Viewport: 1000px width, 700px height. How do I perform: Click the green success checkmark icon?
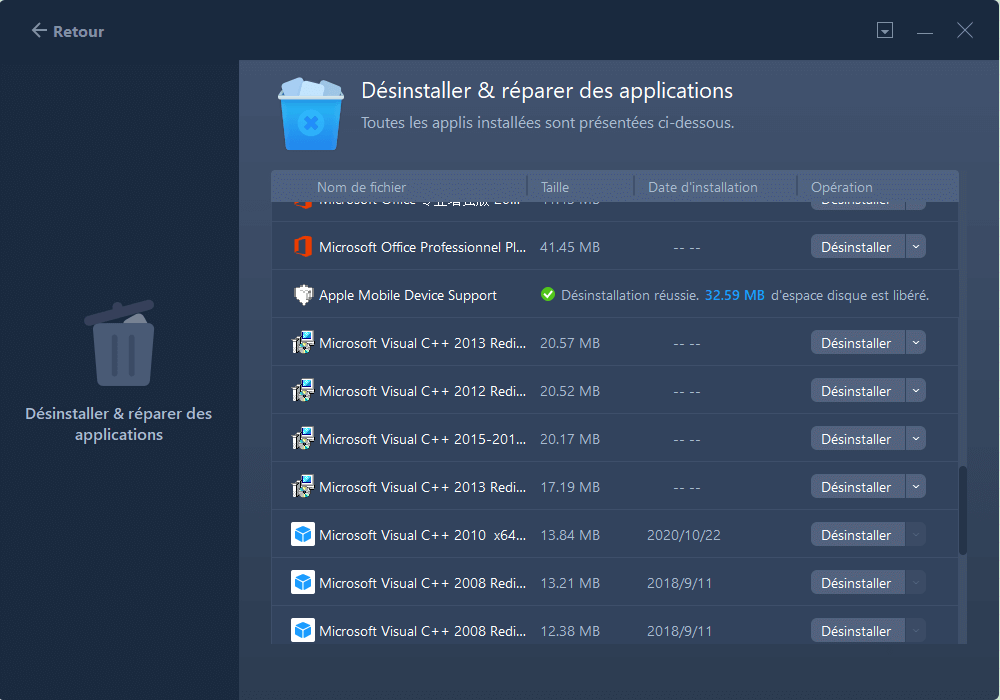coord(547,295)
